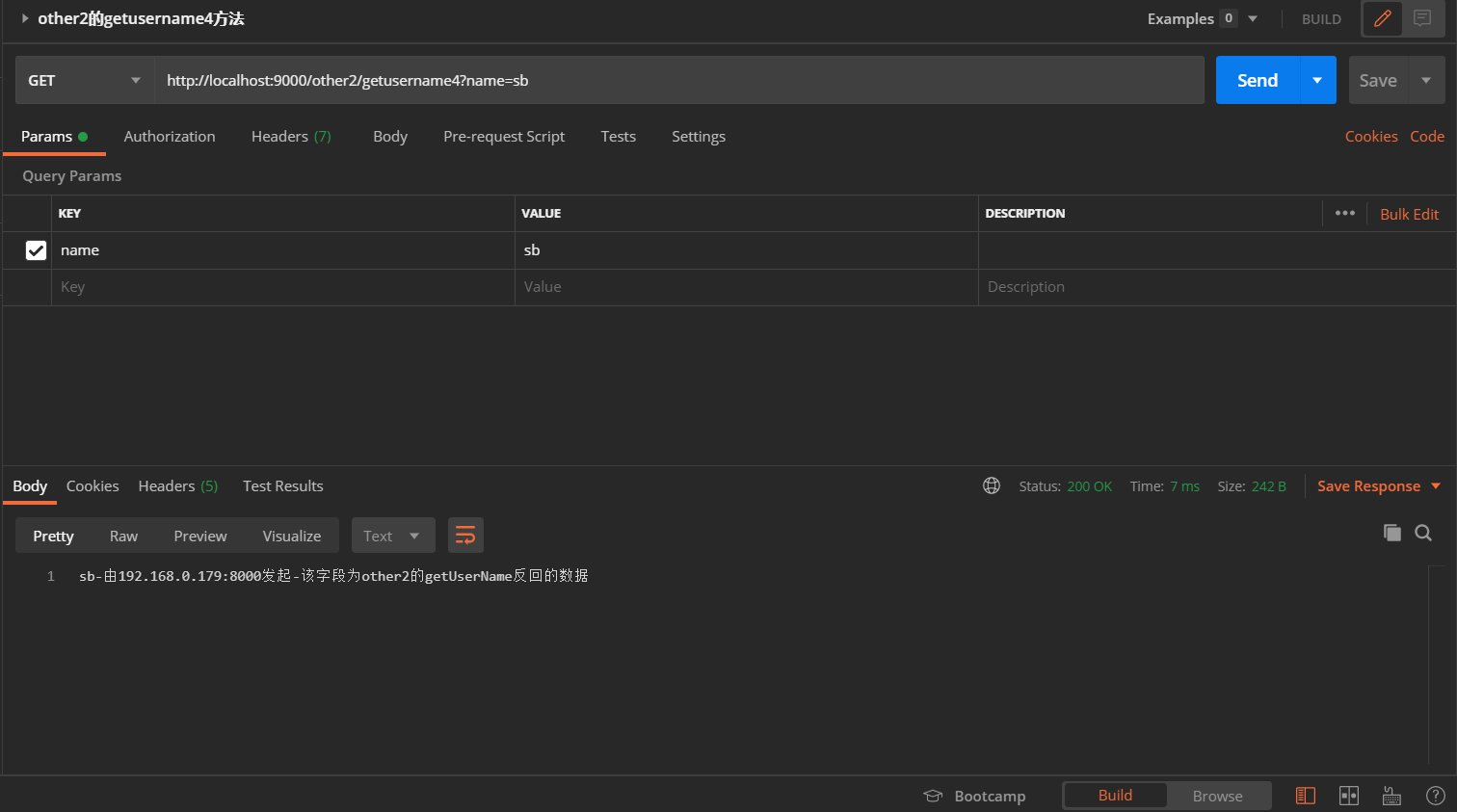Open the Settings tab
Screen dimensions: 1457x812
[x=699, y=137]
